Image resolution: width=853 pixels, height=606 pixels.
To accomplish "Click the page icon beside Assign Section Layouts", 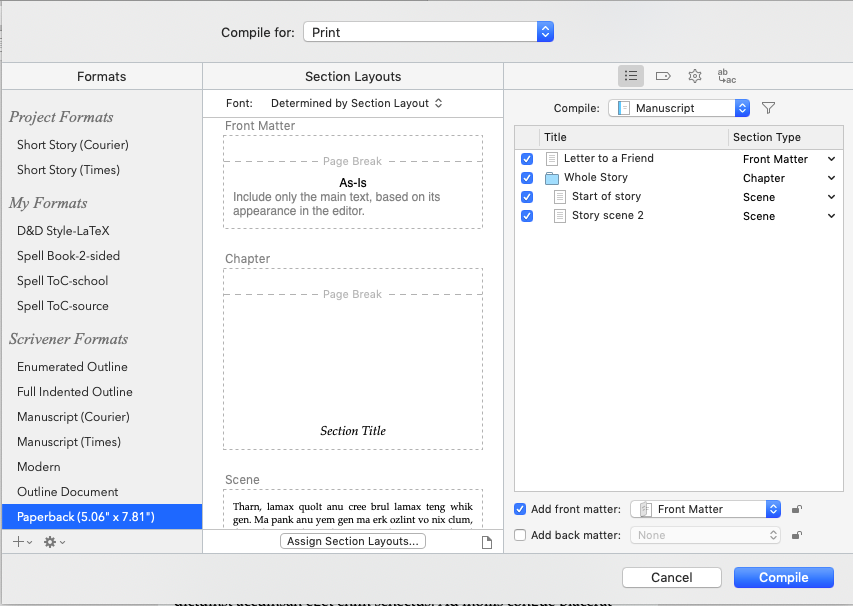I will point(487,542).
